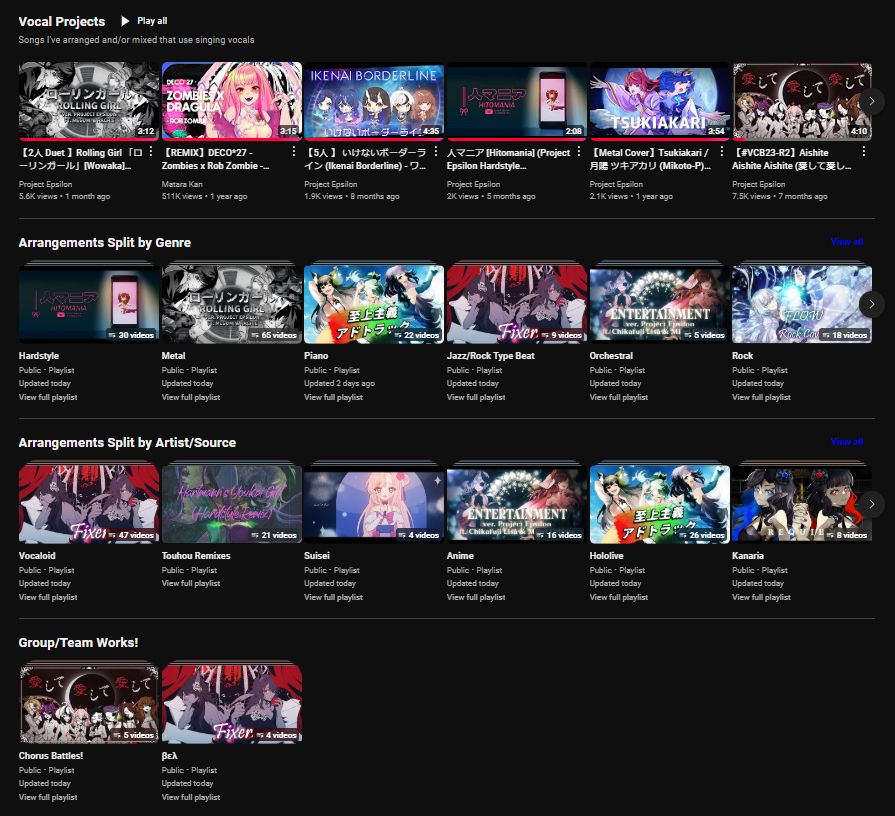Image resolution: width=895 pixels, height=816 pixels.
Task: Click View full playlist under Rock
Action: [x=761, y=397]
